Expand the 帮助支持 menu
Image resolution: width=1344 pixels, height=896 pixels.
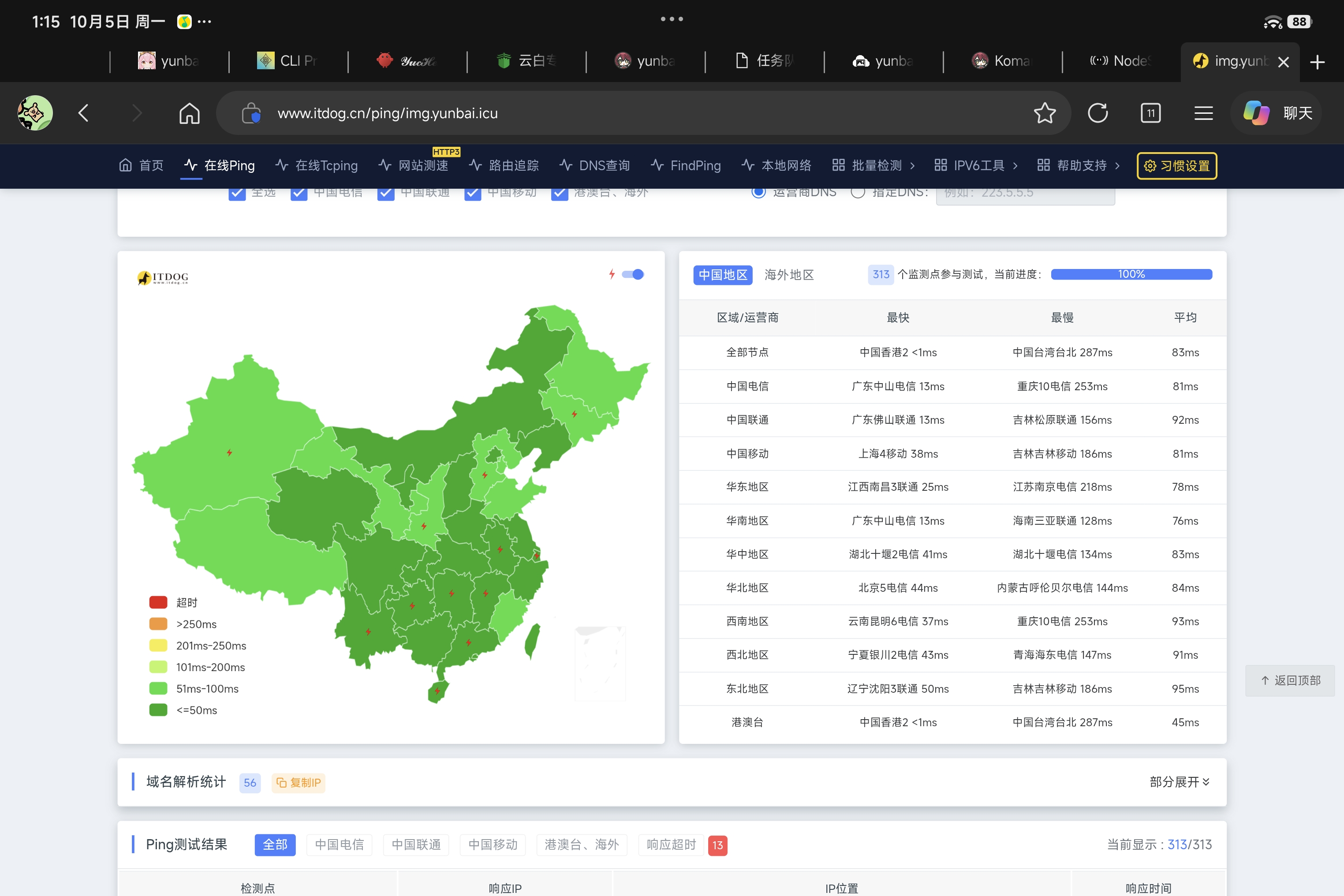(1078, 166)
